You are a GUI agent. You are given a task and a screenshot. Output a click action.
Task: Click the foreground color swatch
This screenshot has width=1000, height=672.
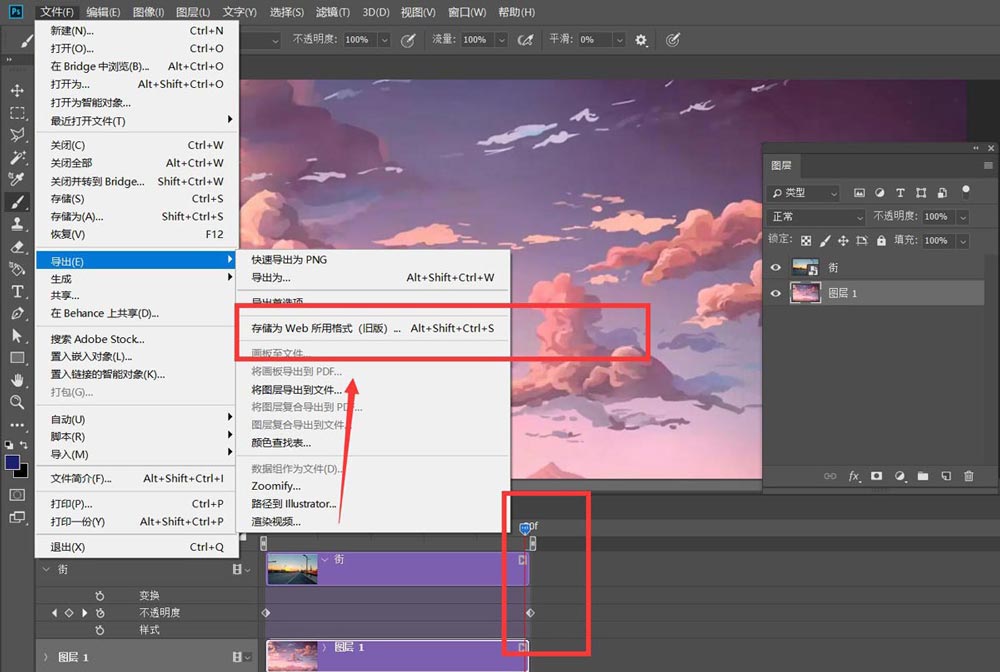(x=11, y=462)
